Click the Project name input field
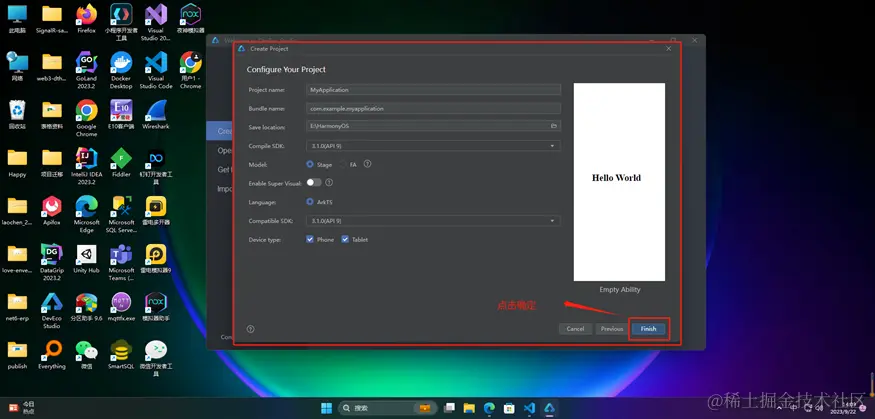 click(434, 90)
